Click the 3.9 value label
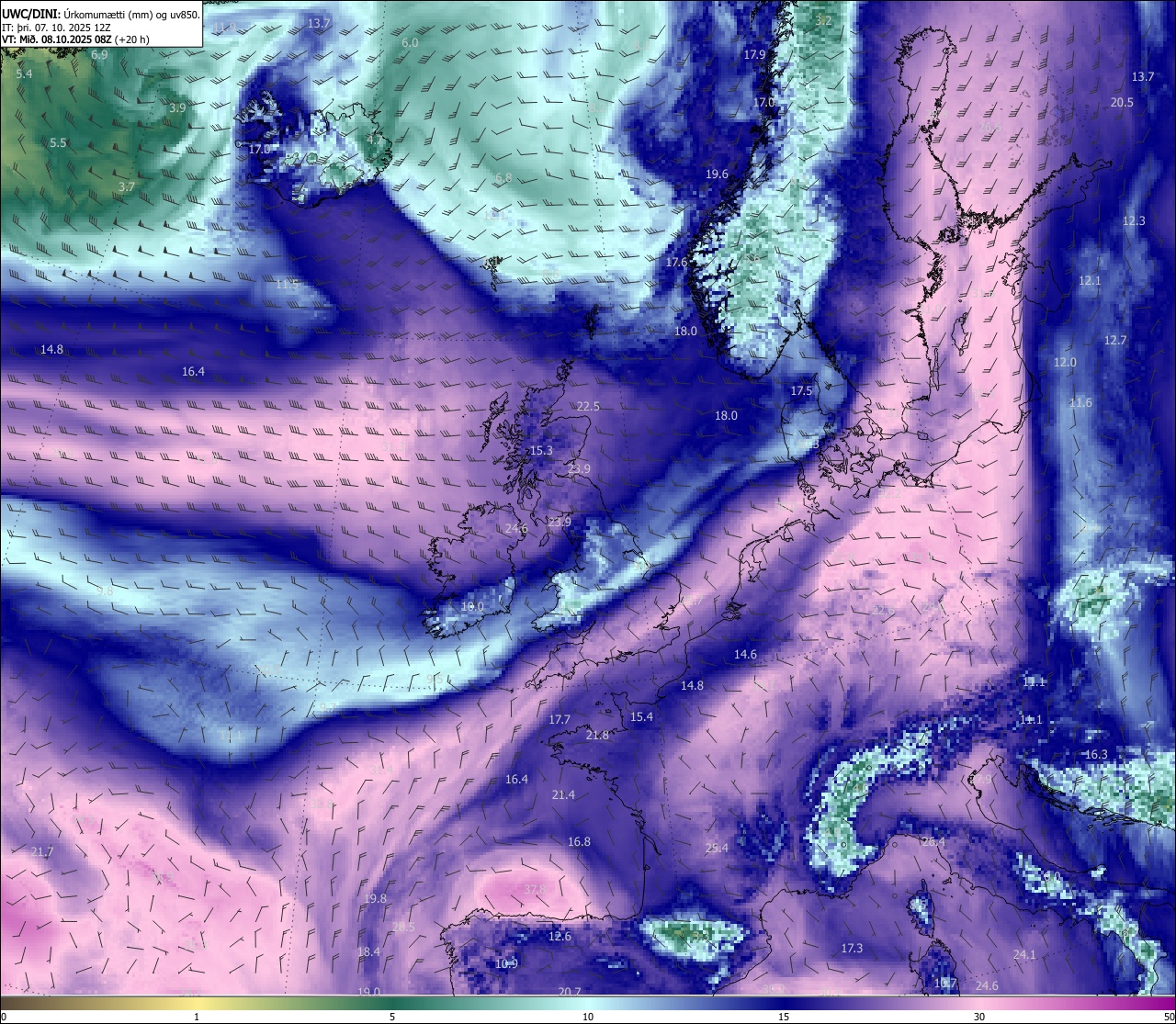 pos(177,108)
